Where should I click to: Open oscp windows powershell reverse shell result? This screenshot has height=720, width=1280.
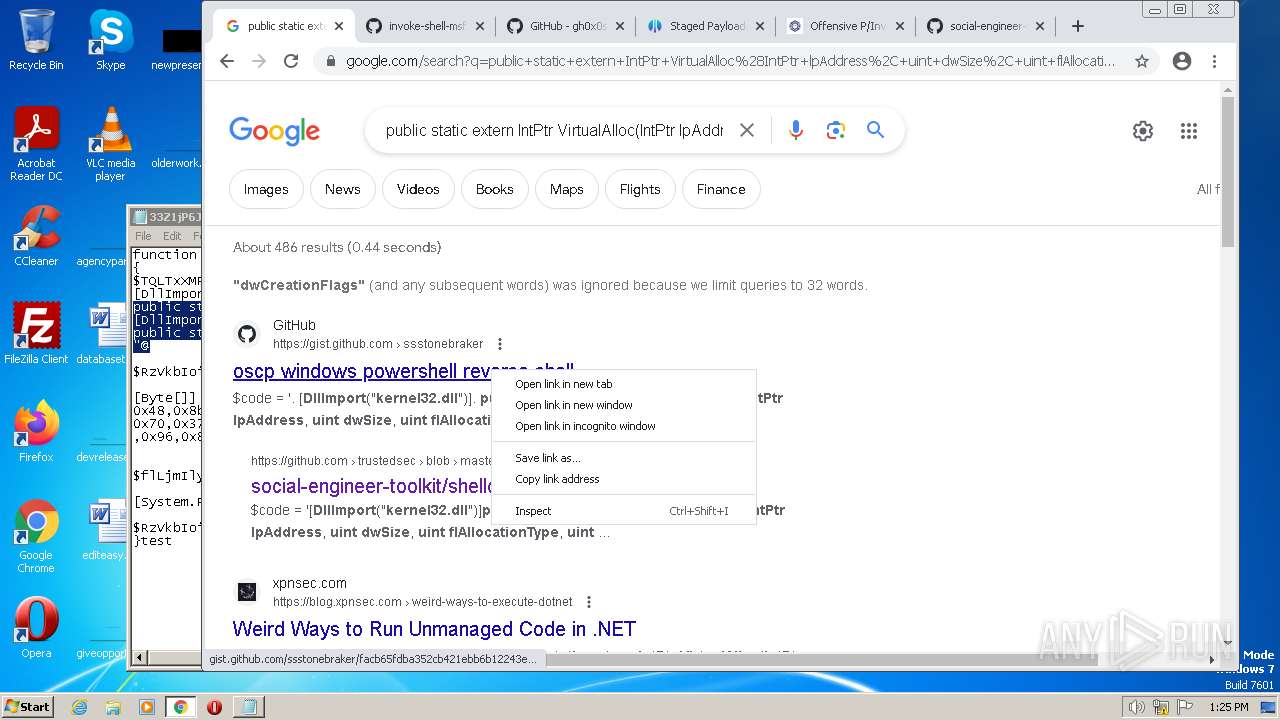(403, 371)
